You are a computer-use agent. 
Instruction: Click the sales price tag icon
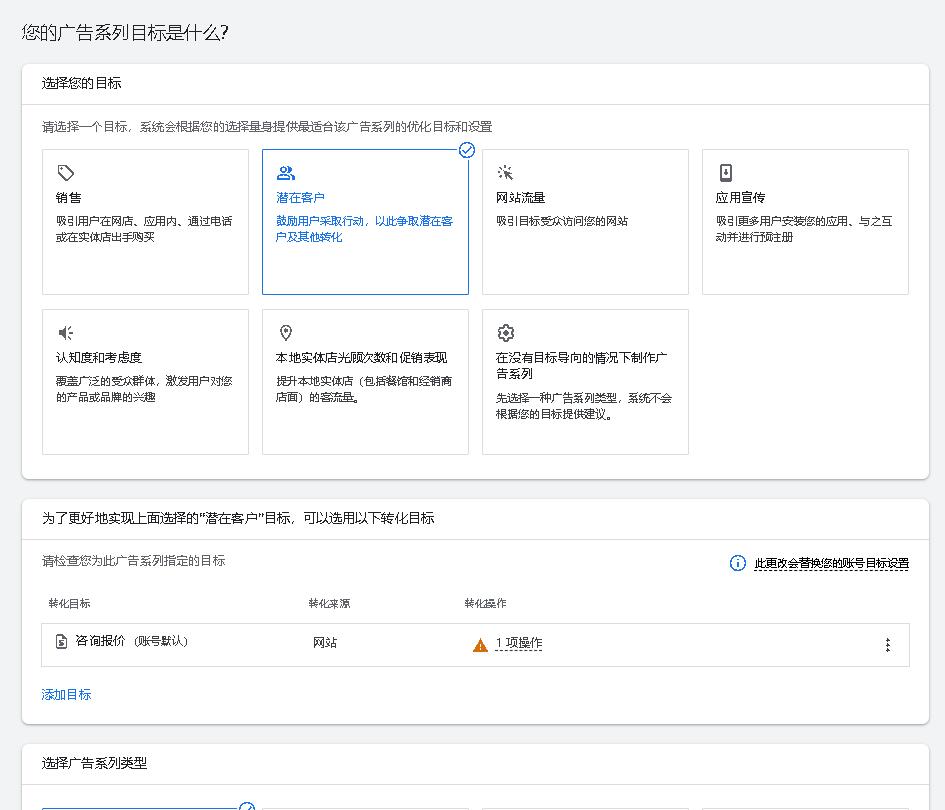(x=66, y=173)
